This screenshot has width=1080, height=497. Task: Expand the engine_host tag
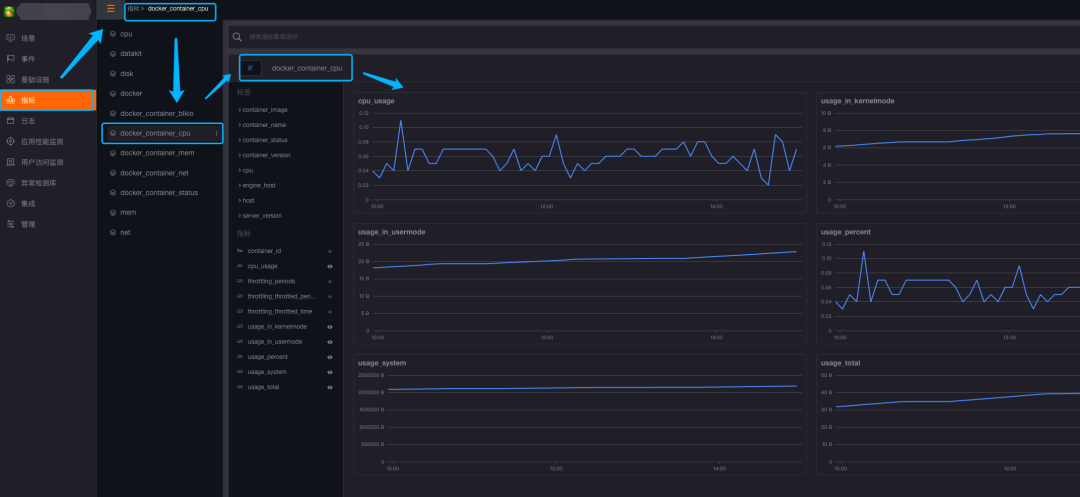tap(258, 186)
